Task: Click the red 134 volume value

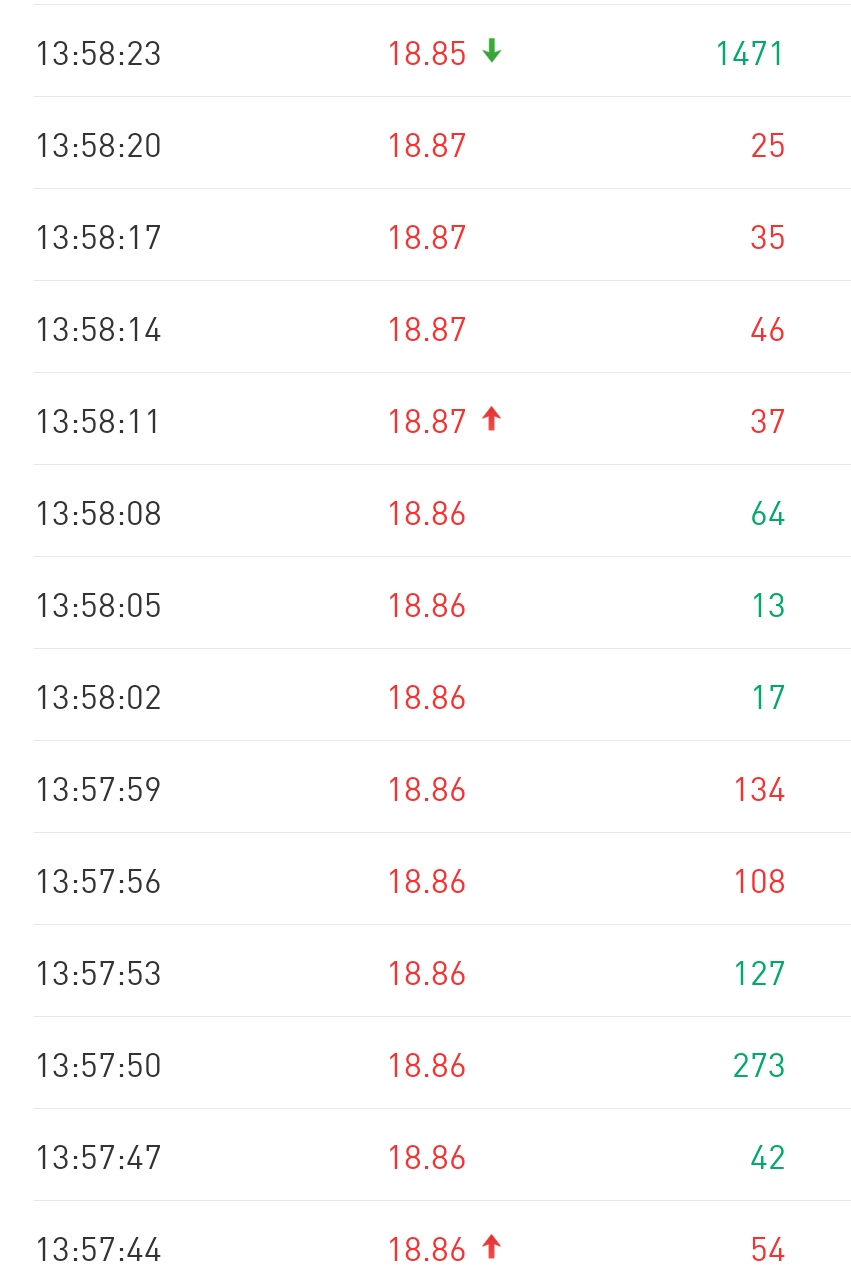Action: pos(759,790)
